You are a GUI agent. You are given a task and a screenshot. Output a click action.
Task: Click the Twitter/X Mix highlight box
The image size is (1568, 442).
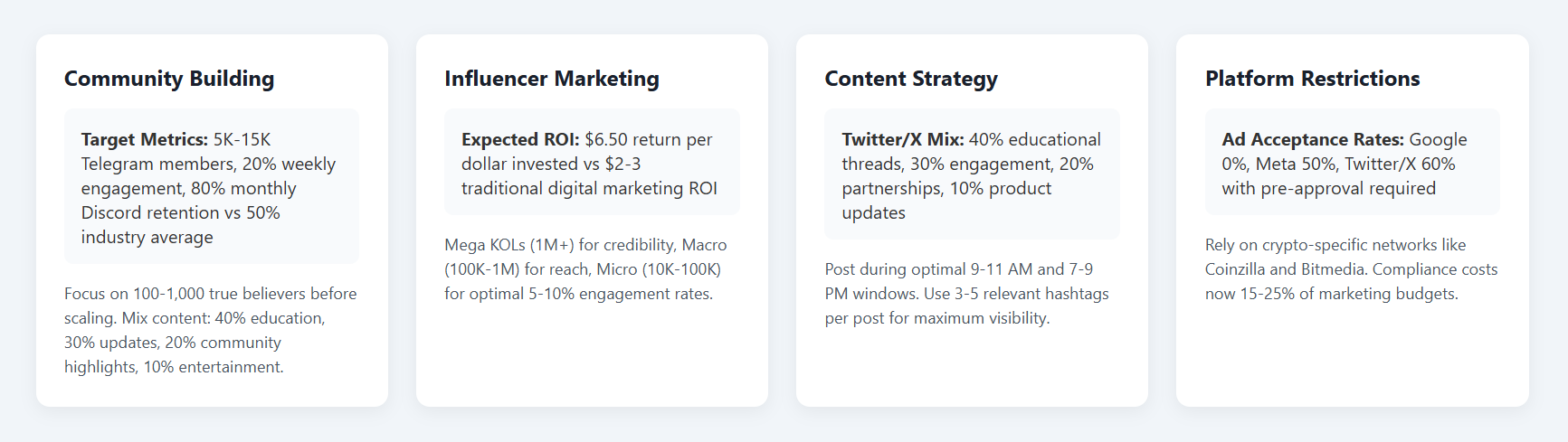click(972, 174)
